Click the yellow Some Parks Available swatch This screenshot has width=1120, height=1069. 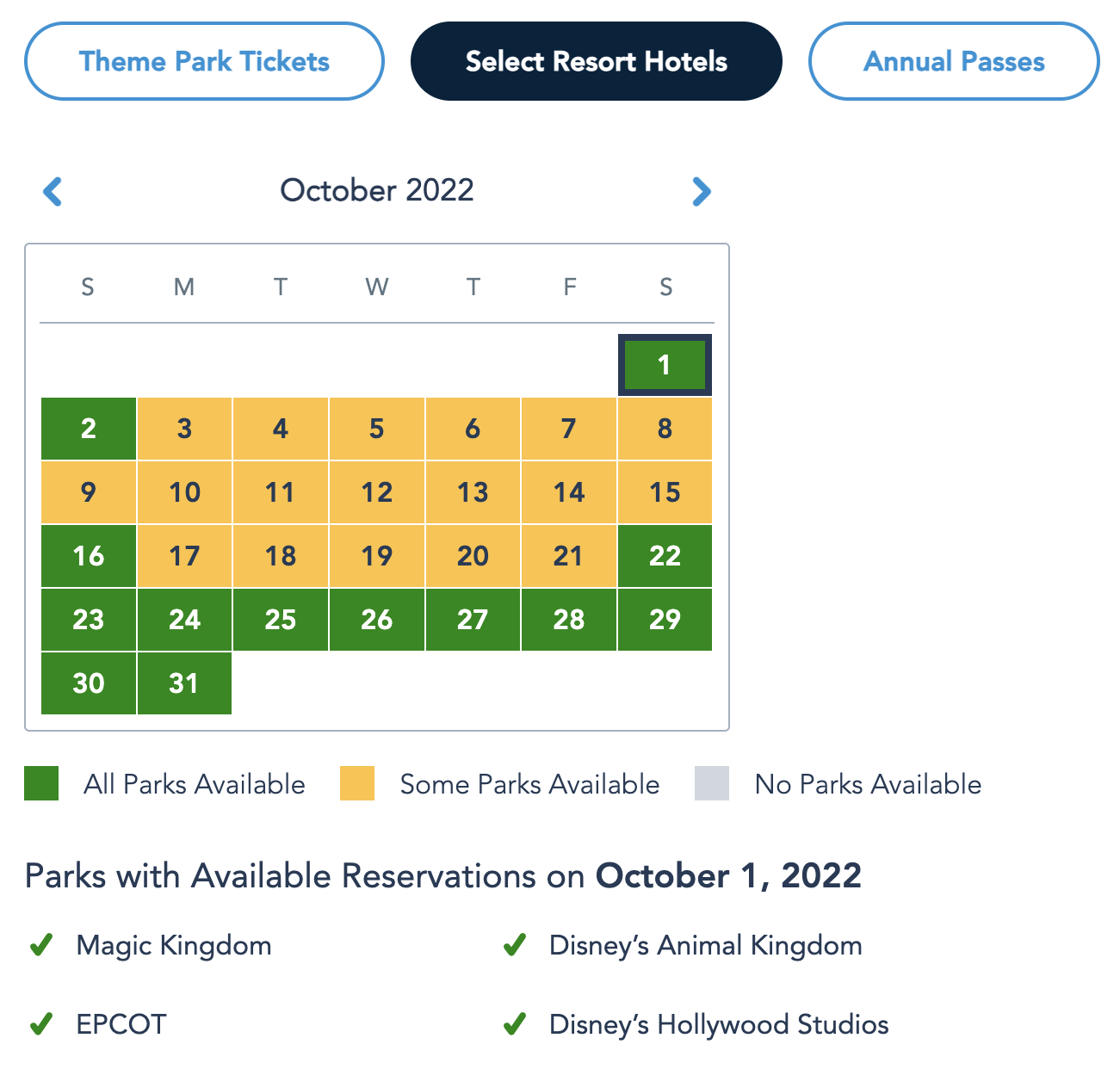(x=357, y=783)
